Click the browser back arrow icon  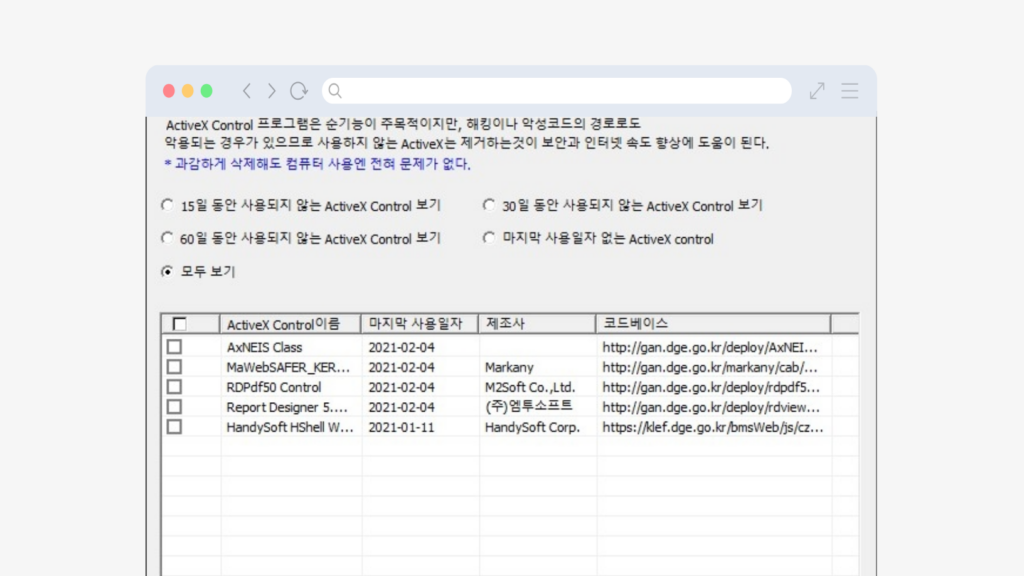coord(247,91)
